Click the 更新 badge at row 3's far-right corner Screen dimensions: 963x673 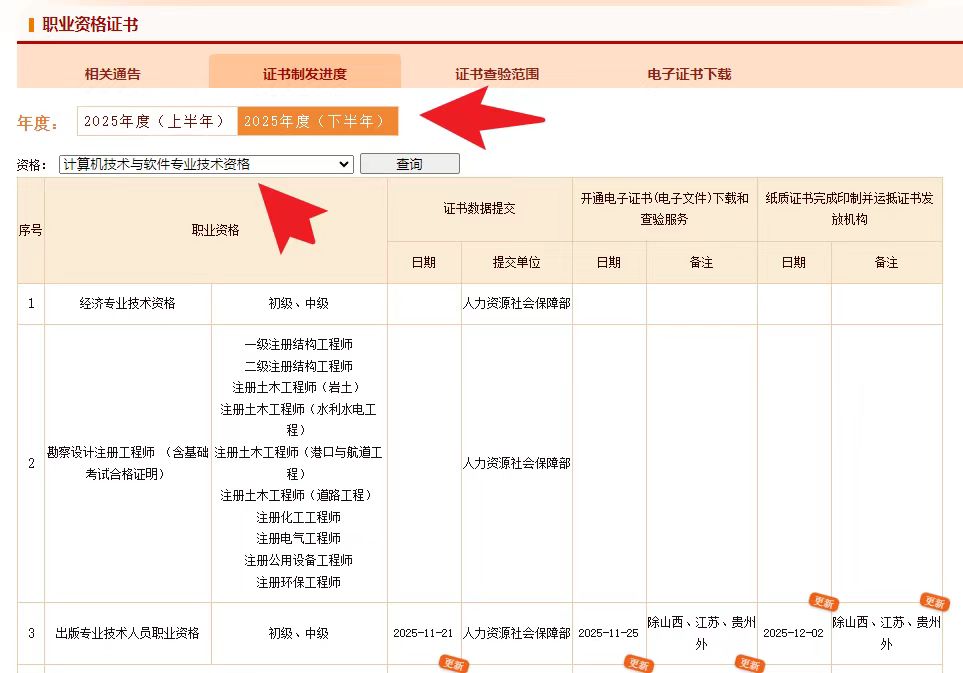(x=934, y=602)
